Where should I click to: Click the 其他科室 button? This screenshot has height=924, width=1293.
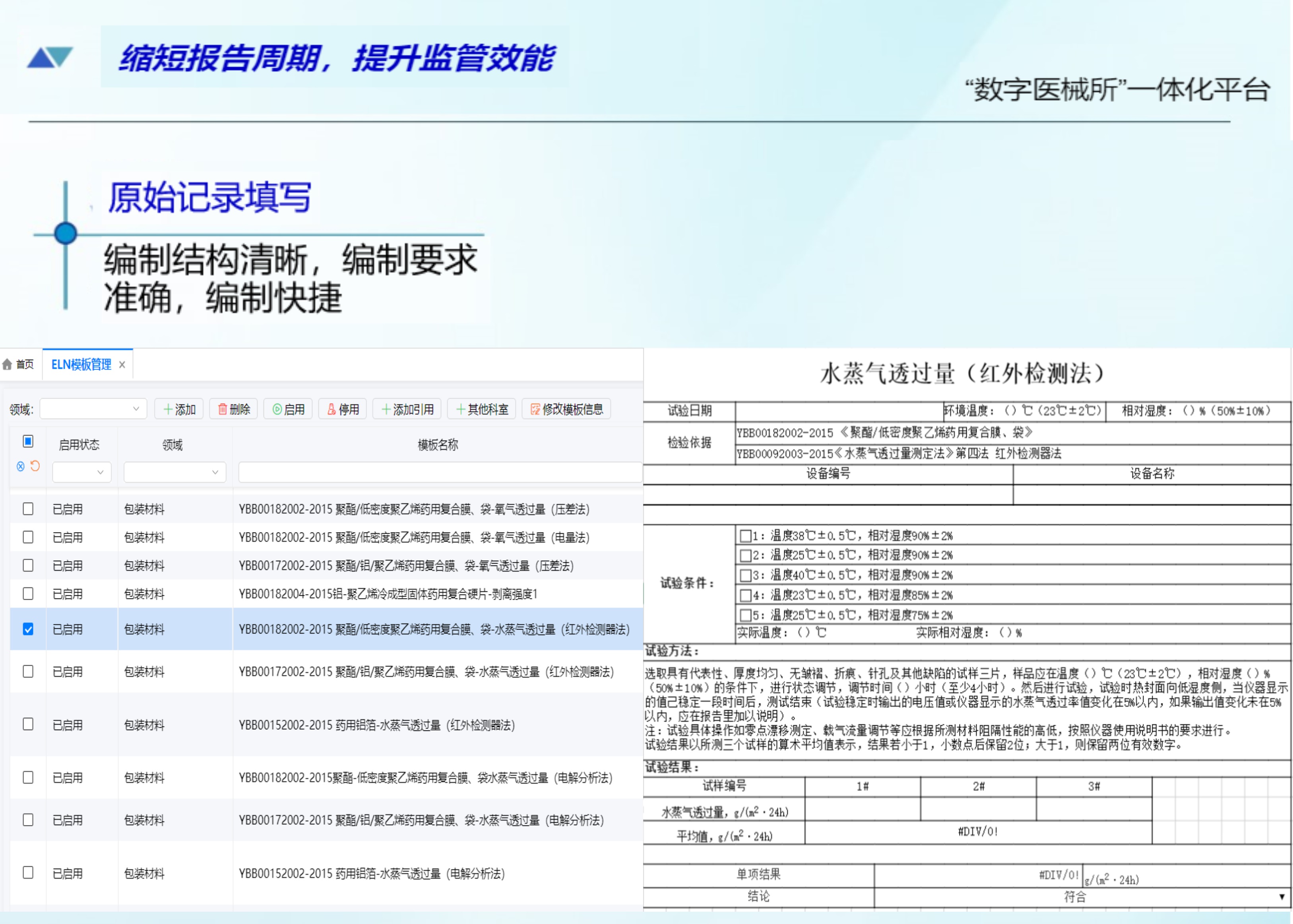tap(482, 409)
